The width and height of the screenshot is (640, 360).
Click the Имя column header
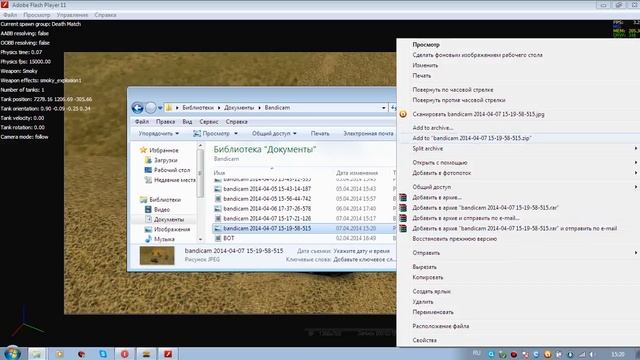coord(219,173)
